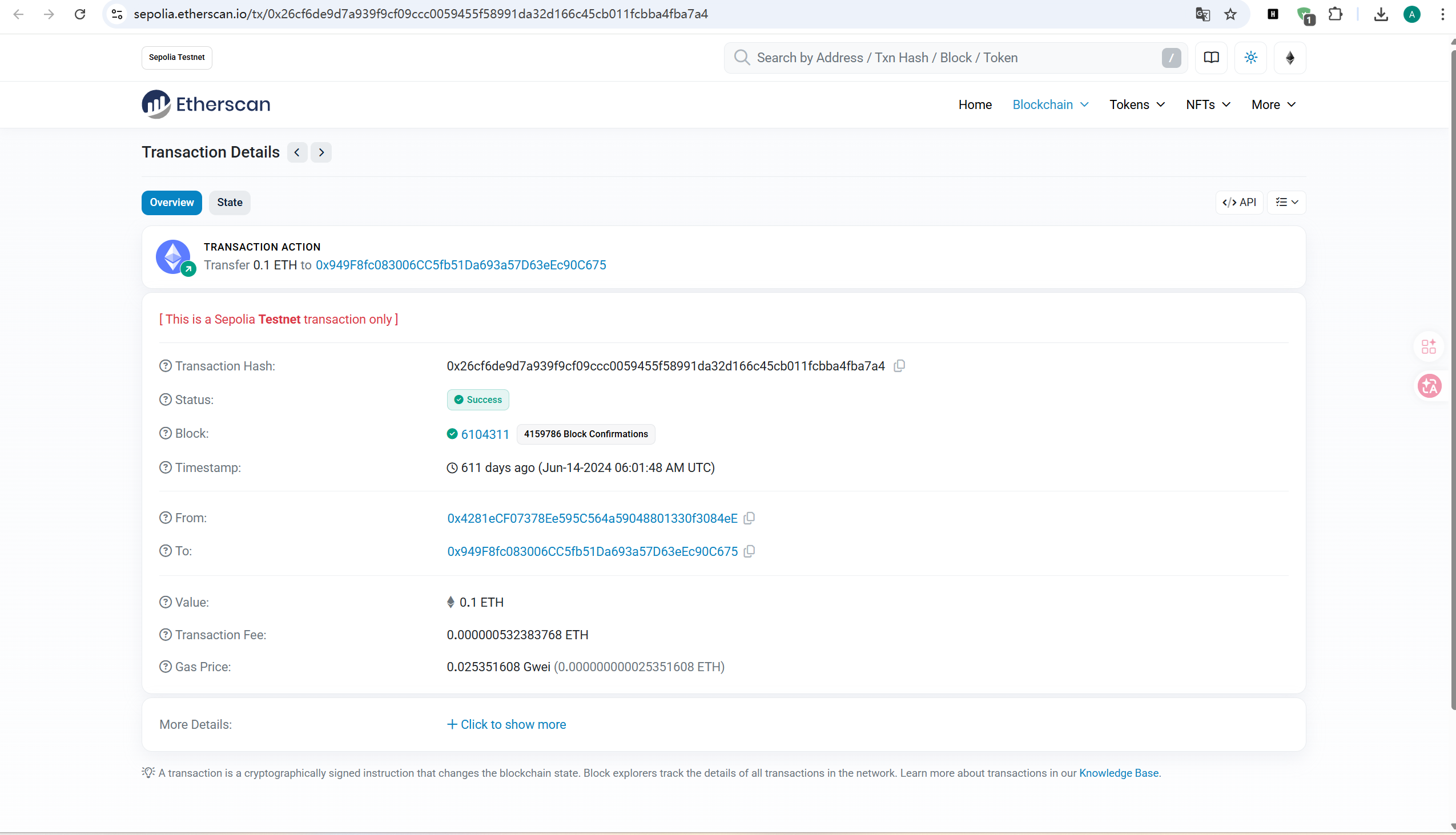Copy the transaction hash to clipboard
This screenshot has height=835, width=1456.
tap(899, 366)
